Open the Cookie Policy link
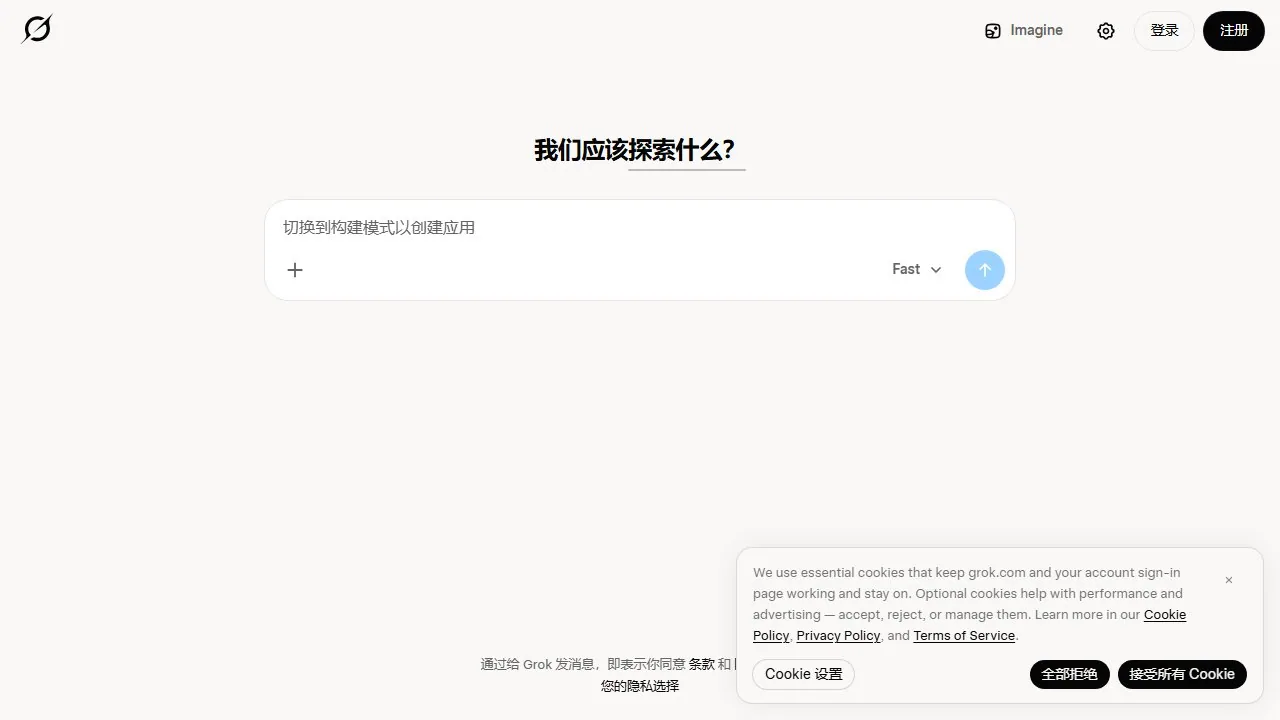The width and height of the screenshot is (1280, 720). point(1165,614)
